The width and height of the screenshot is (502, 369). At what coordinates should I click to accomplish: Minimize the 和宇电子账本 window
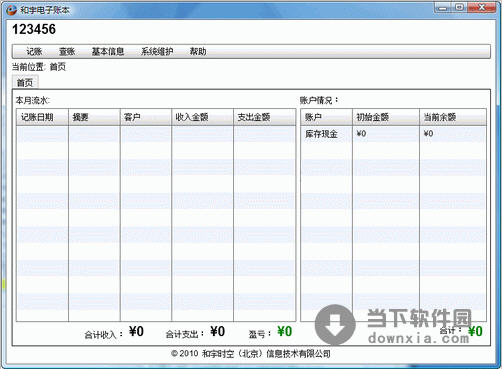coord(443,7)
